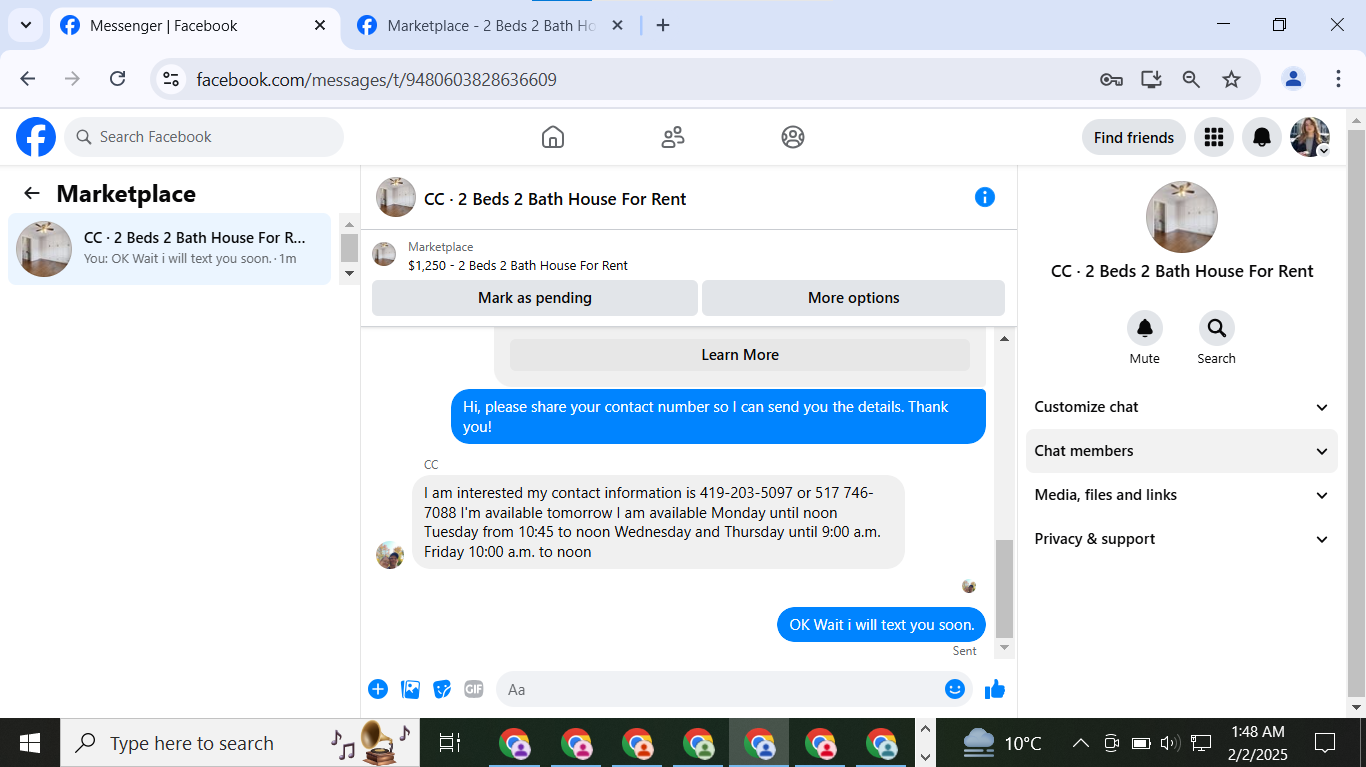The width and height of the screenshot is (1366, 767).
Task: Open Windows Task View
Action: (x=450, y=743)
